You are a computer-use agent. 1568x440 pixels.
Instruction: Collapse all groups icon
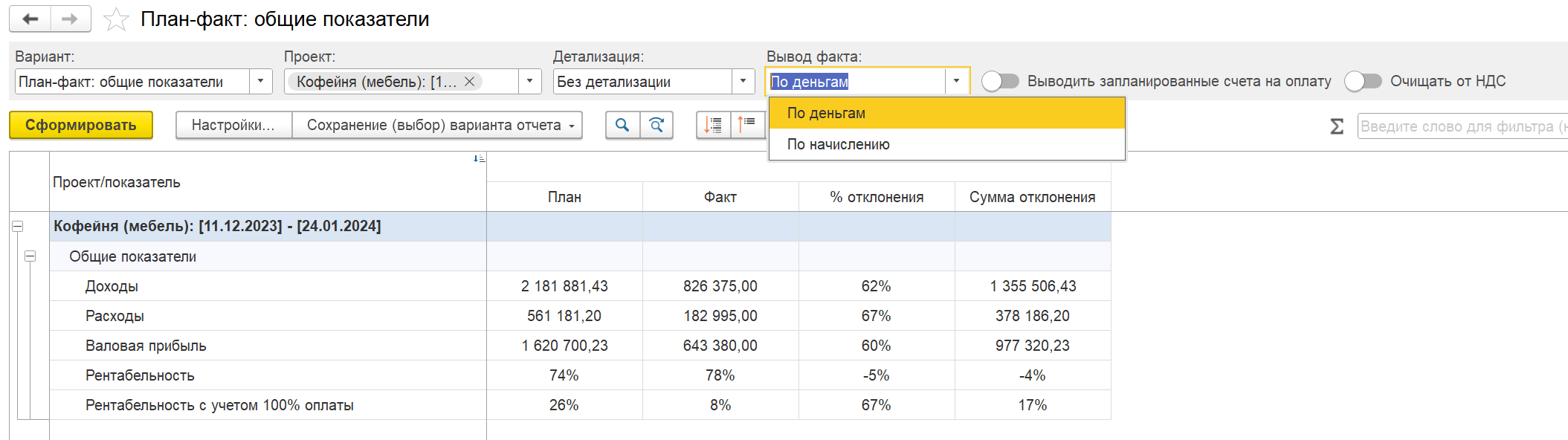[747, 125]
